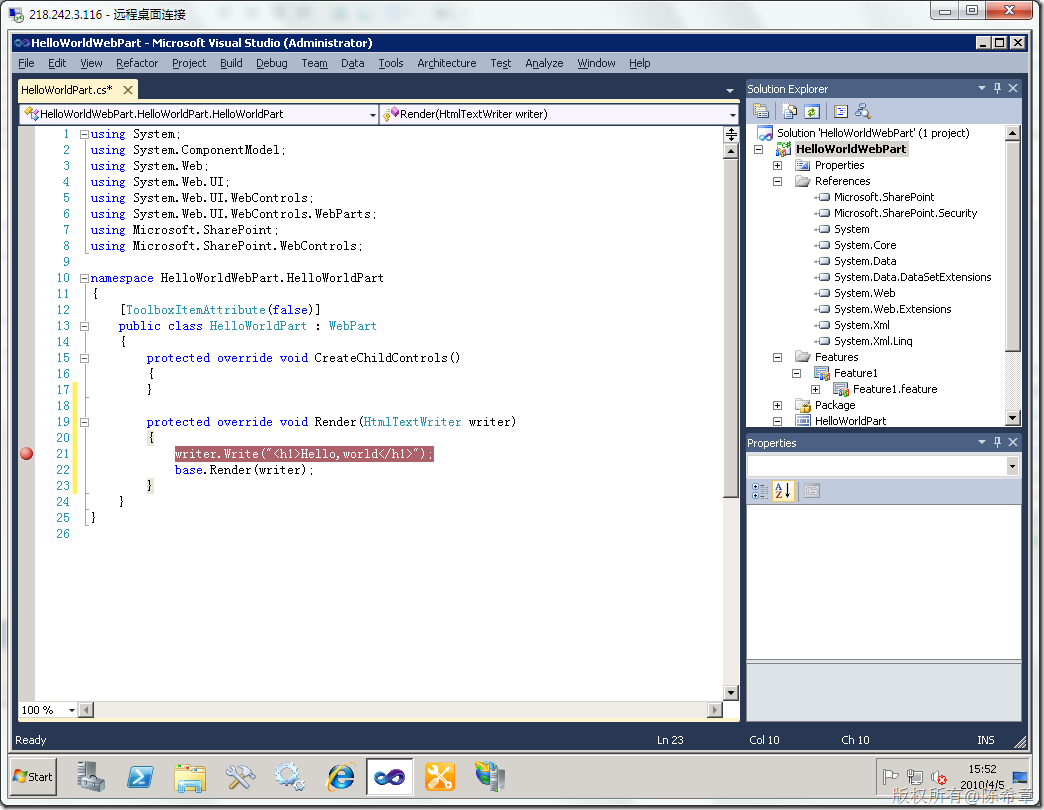This screenshot has width=1044, height=810.
Task: Close the Properties panel
Action: tap(1013, 442)
